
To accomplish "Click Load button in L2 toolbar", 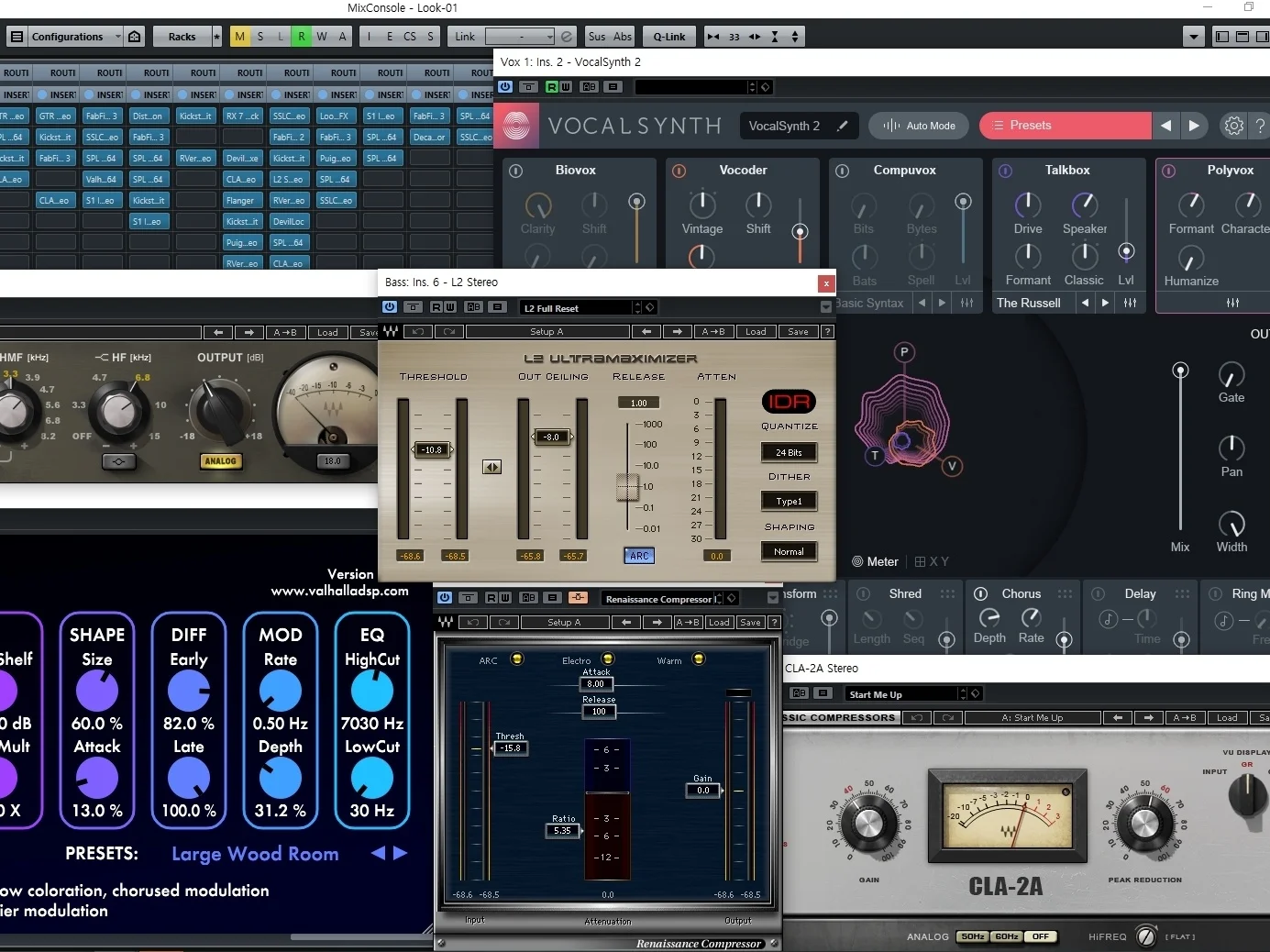I will coord(756,331).
